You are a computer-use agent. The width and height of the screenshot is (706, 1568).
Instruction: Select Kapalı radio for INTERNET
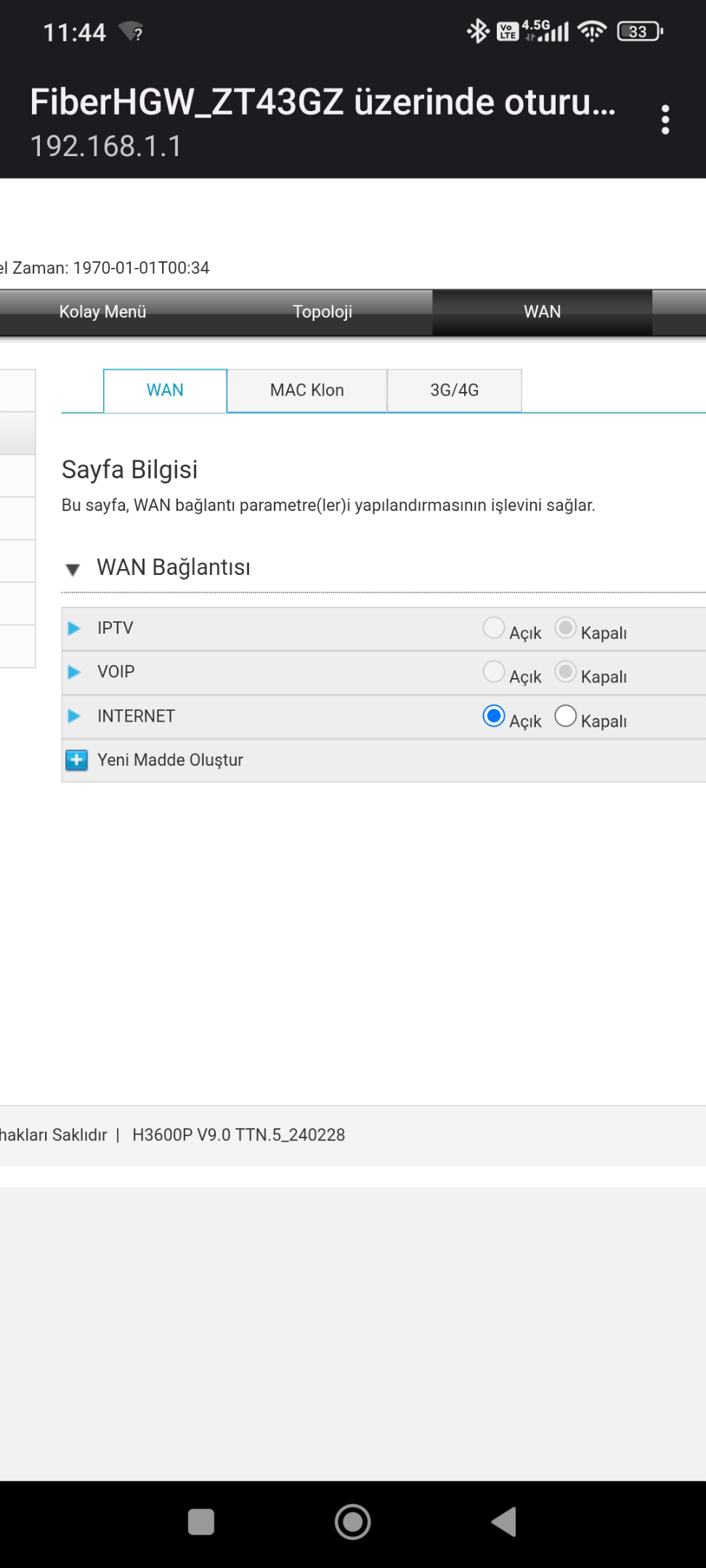tap(566, 716)
